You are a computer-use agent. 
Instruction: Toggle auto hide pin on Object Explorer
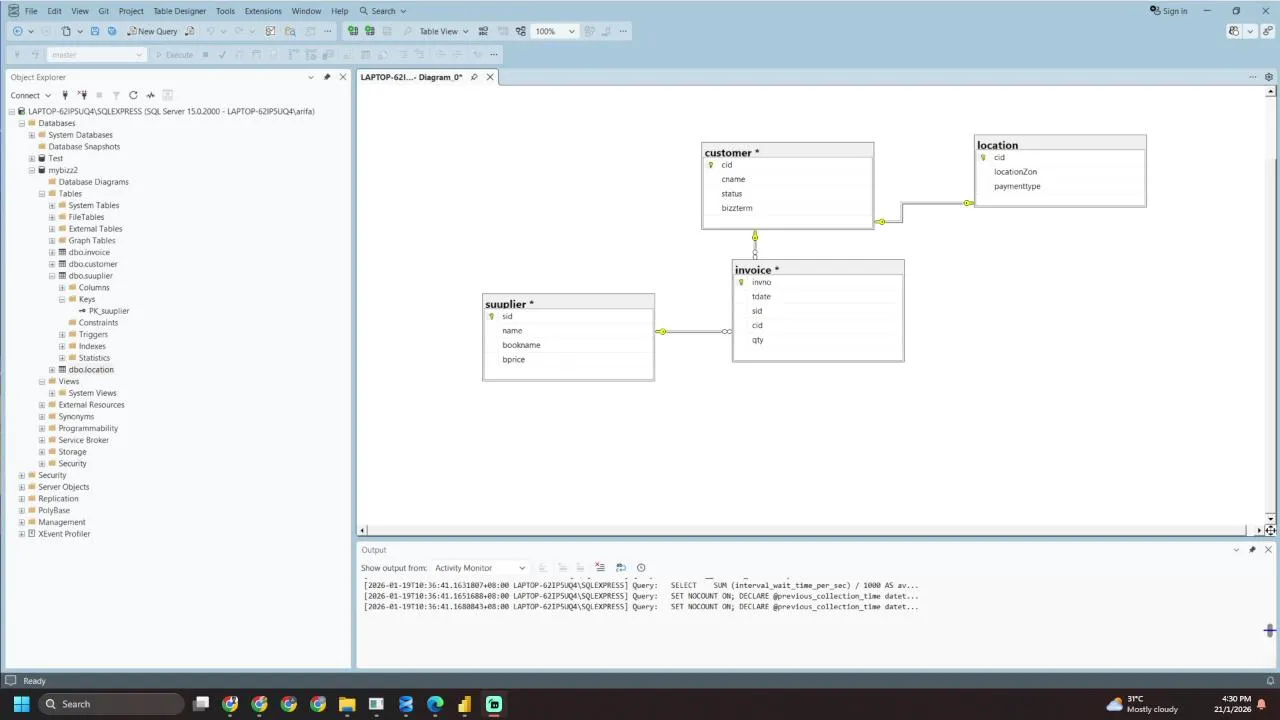327,77
